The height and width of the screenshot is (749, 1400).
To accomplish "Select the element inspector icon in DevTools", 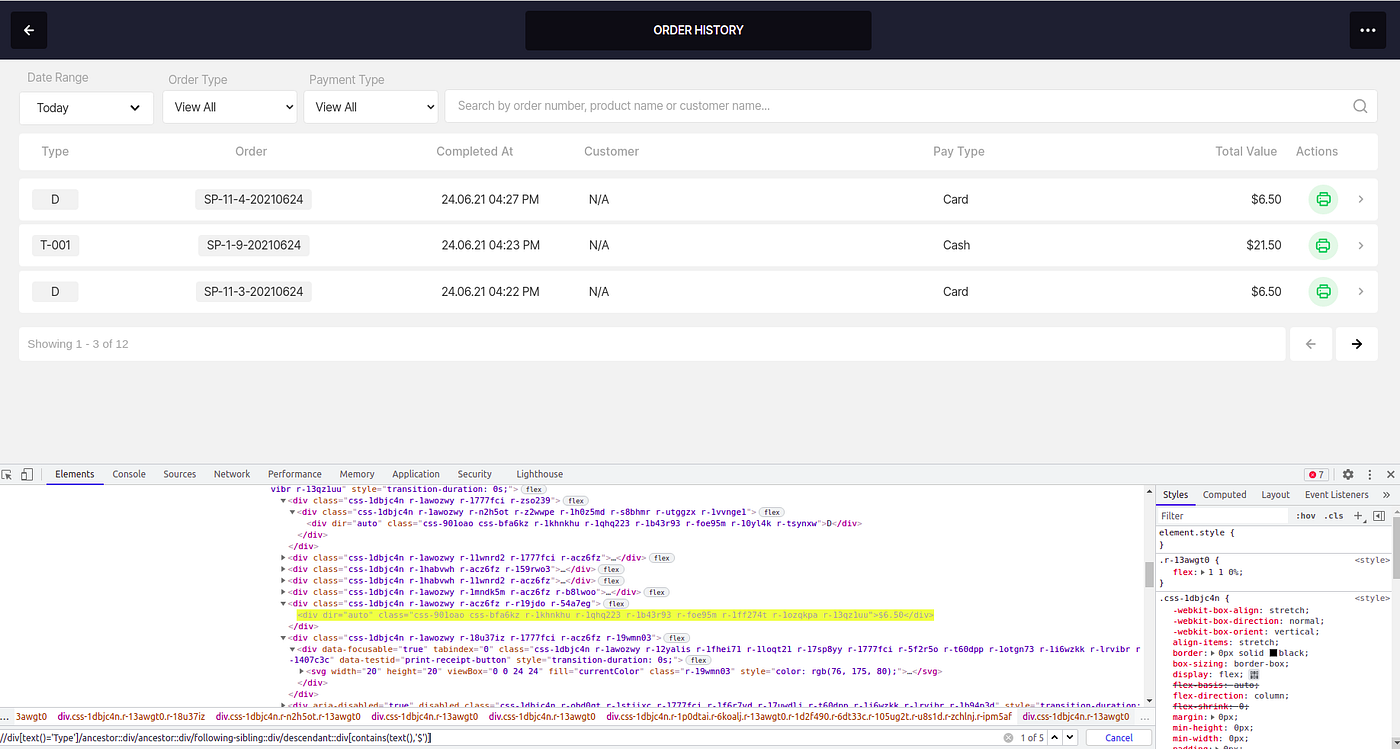I will tap(8, 473).
